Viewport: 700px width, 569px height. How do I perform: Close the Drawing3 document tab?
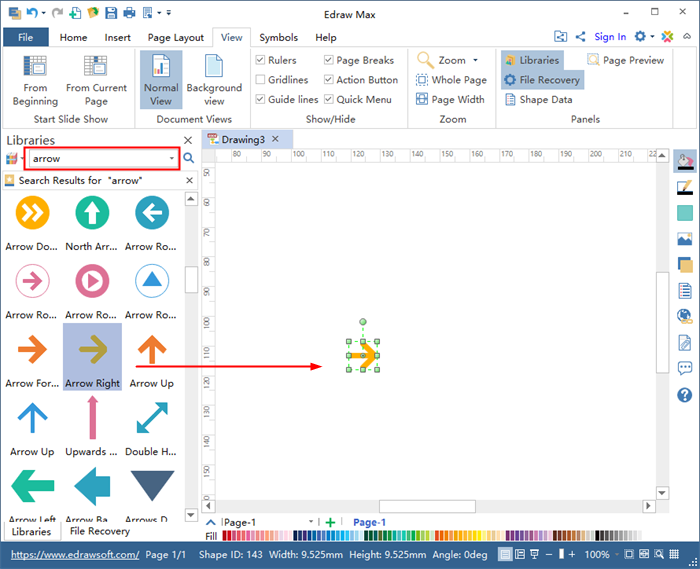[x=275, y=139]
